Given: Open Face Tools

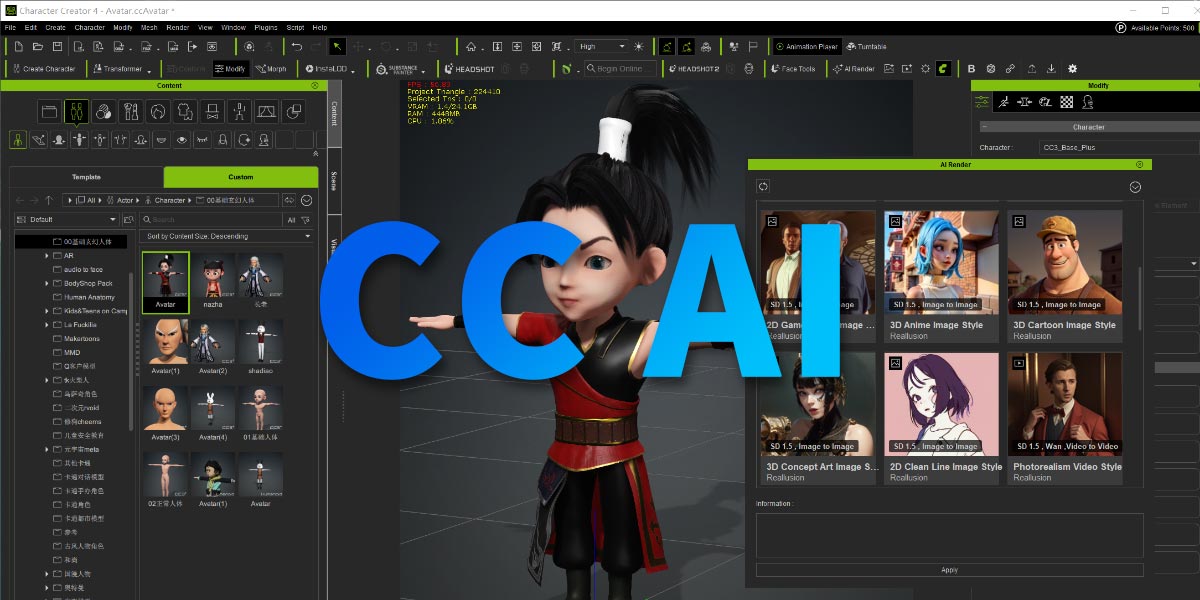Looking at the screenshot, I should [x=793, y=69].
